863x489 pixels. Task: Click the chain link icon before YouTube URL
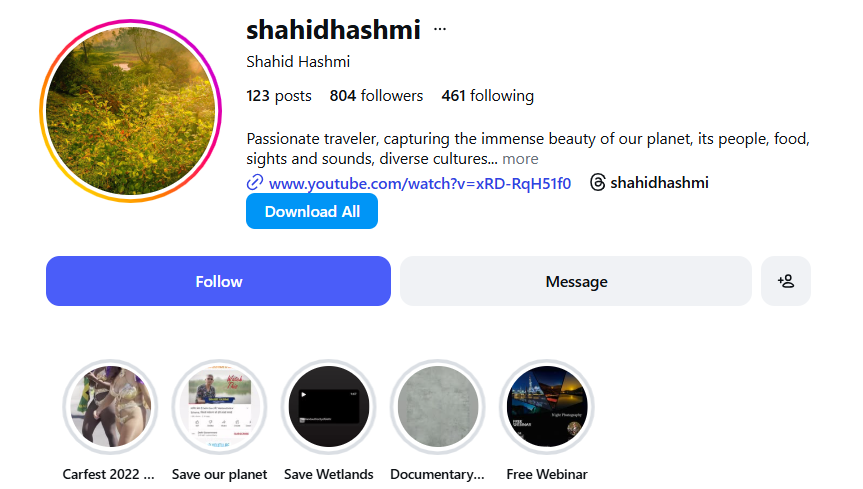tap(254, 182)
